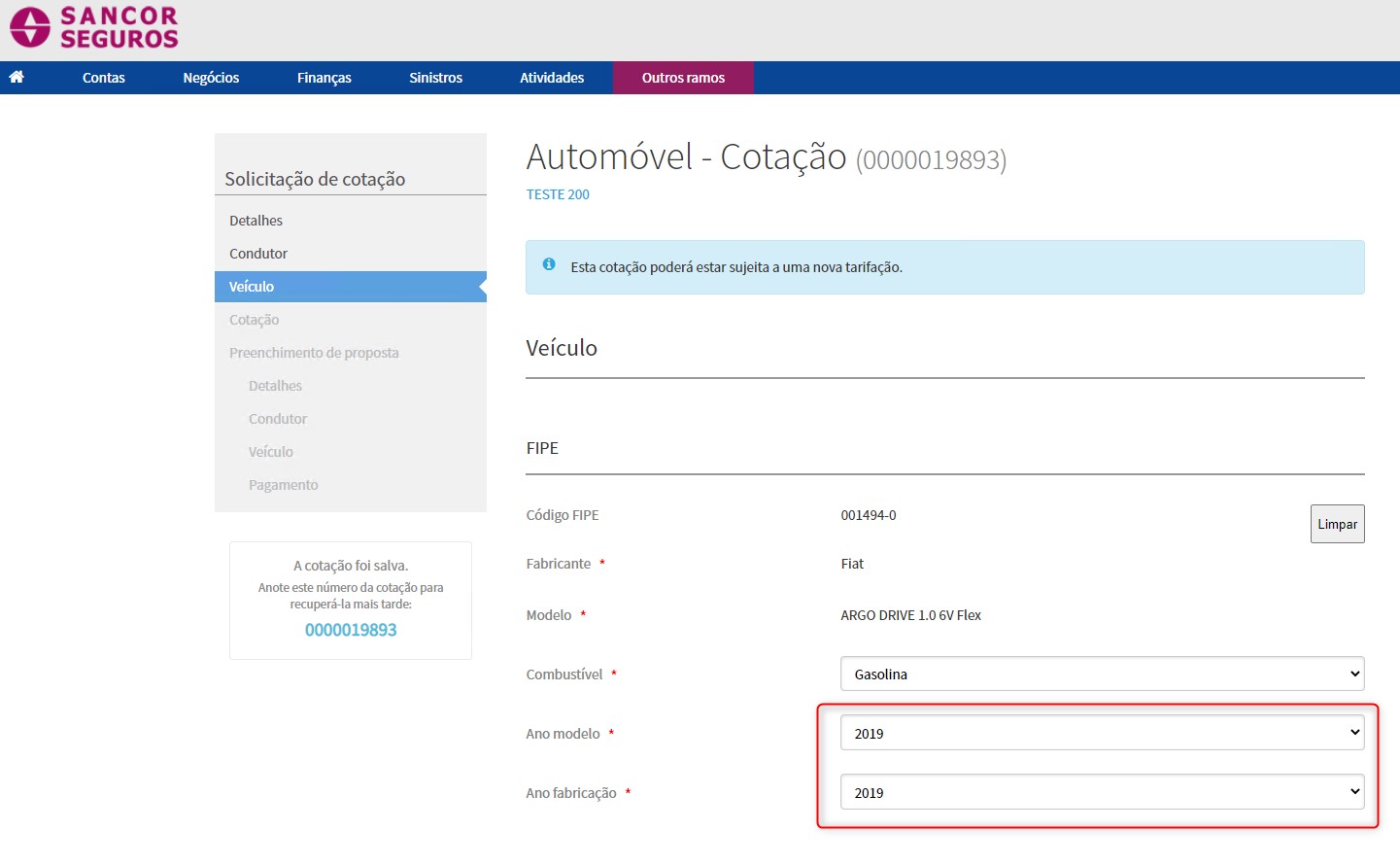Open the Contas menu
The height and width of the screenshot is (865, 1400).
point(104,78)
